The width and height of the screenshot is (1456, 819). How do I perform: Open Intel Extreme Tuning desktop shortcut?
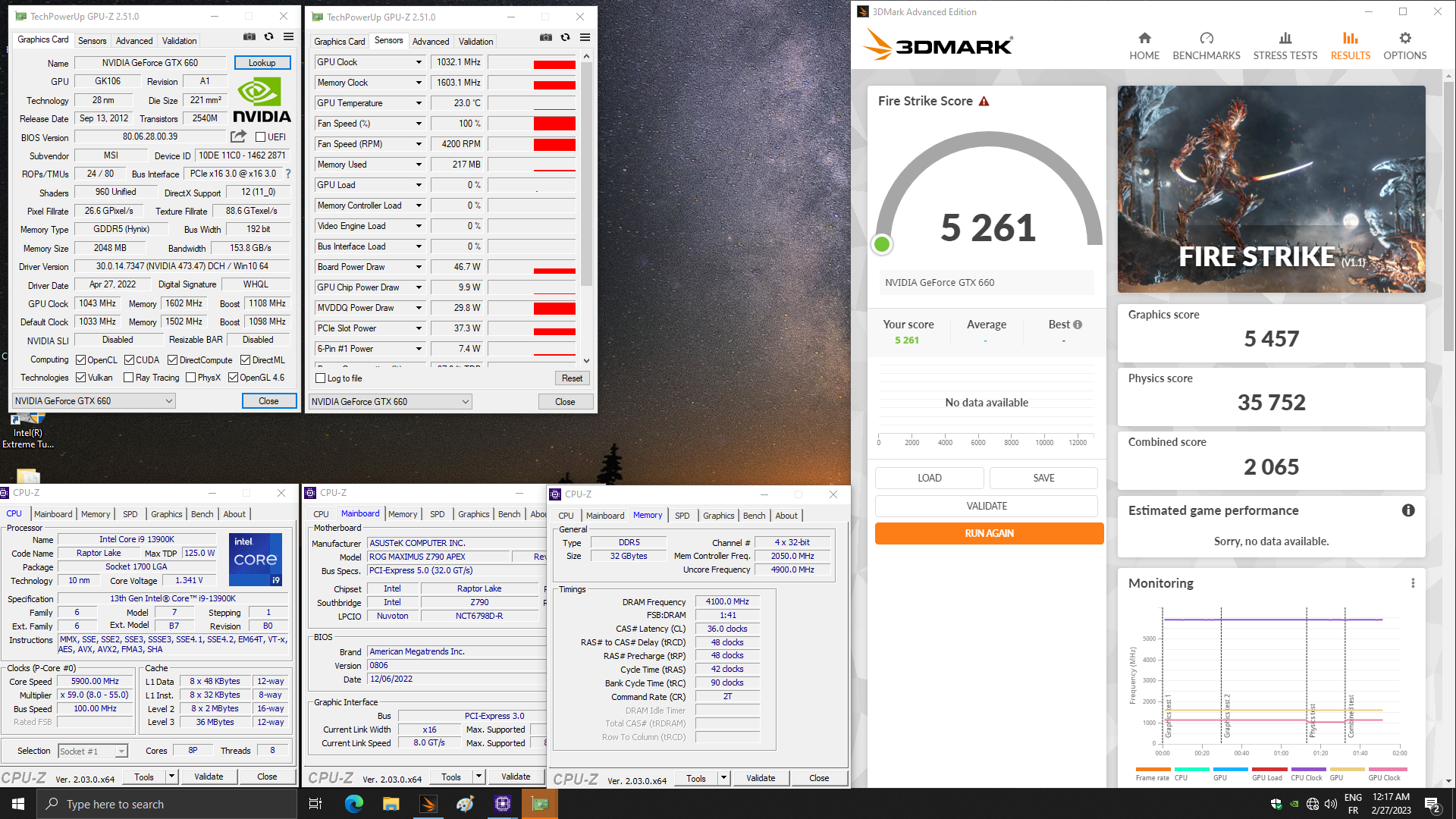(28, 431)
